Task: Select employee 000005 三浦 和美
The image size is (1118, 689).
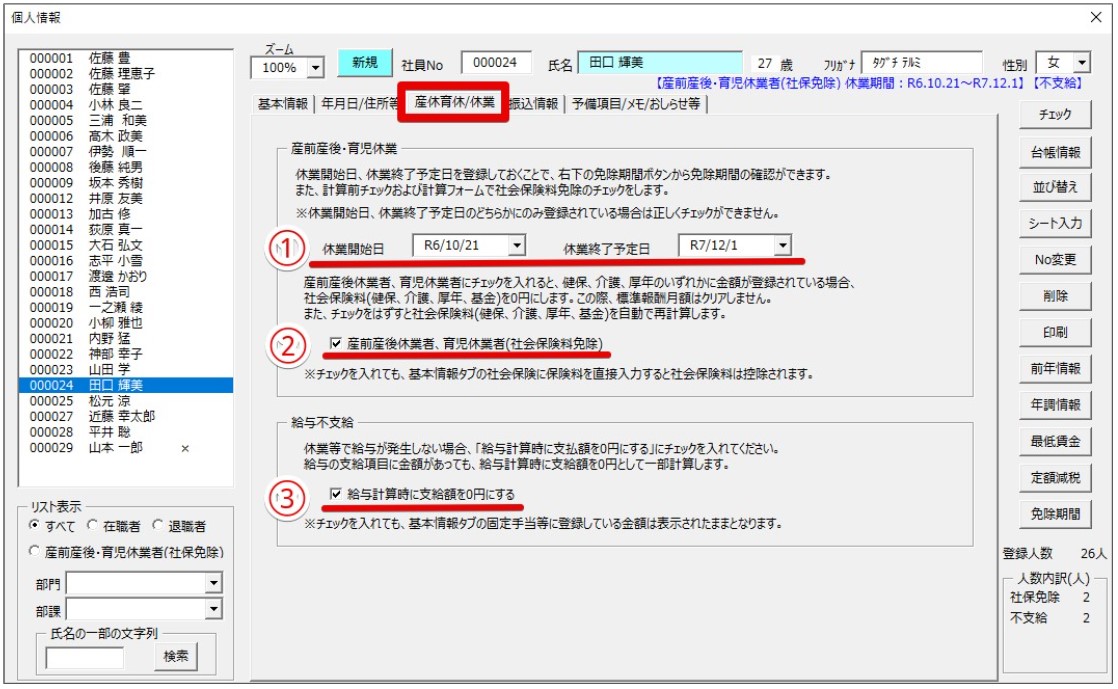Action: coord(125,121)
